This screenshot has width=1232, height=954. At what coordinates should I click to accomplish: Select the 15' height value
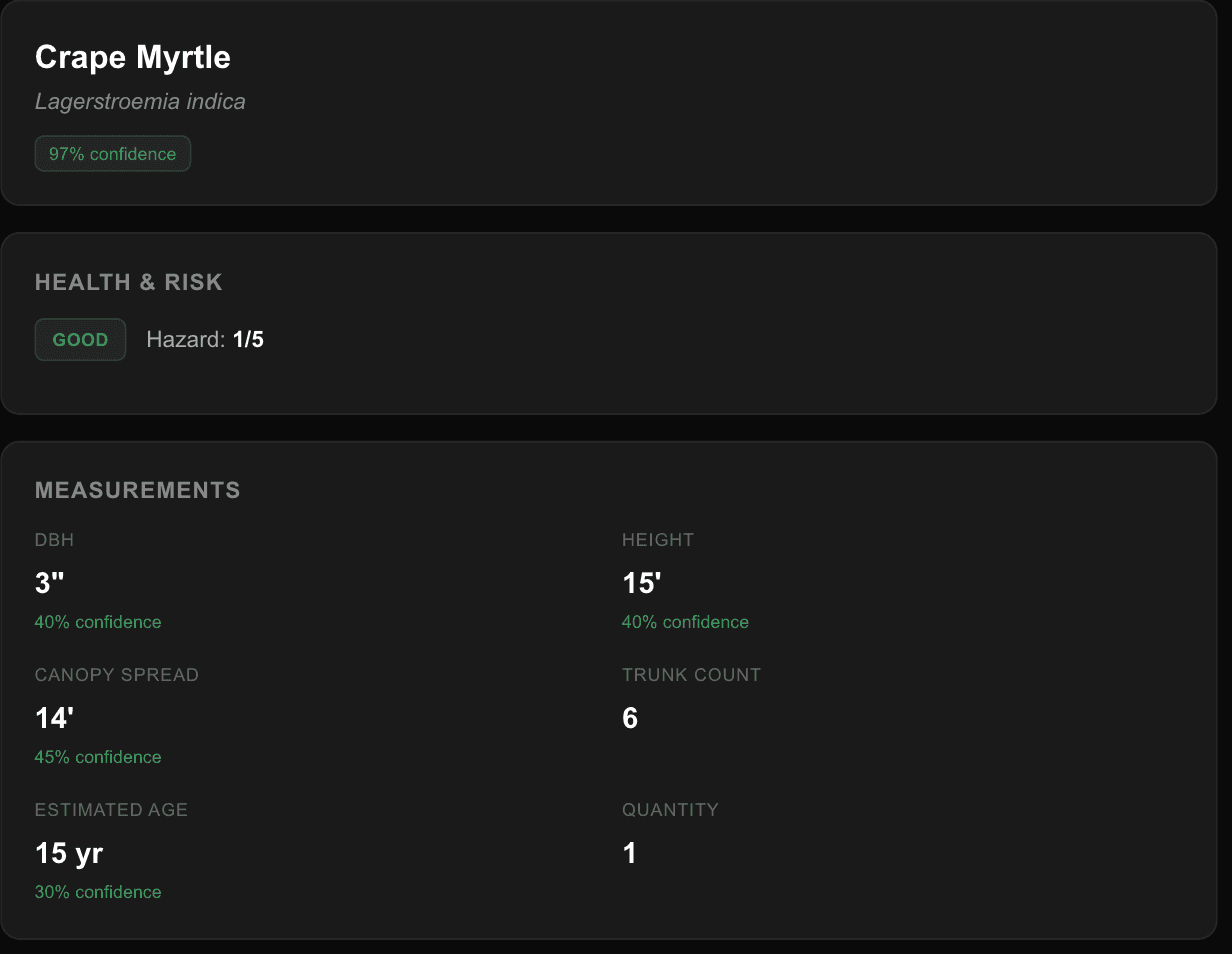point(641,583)
